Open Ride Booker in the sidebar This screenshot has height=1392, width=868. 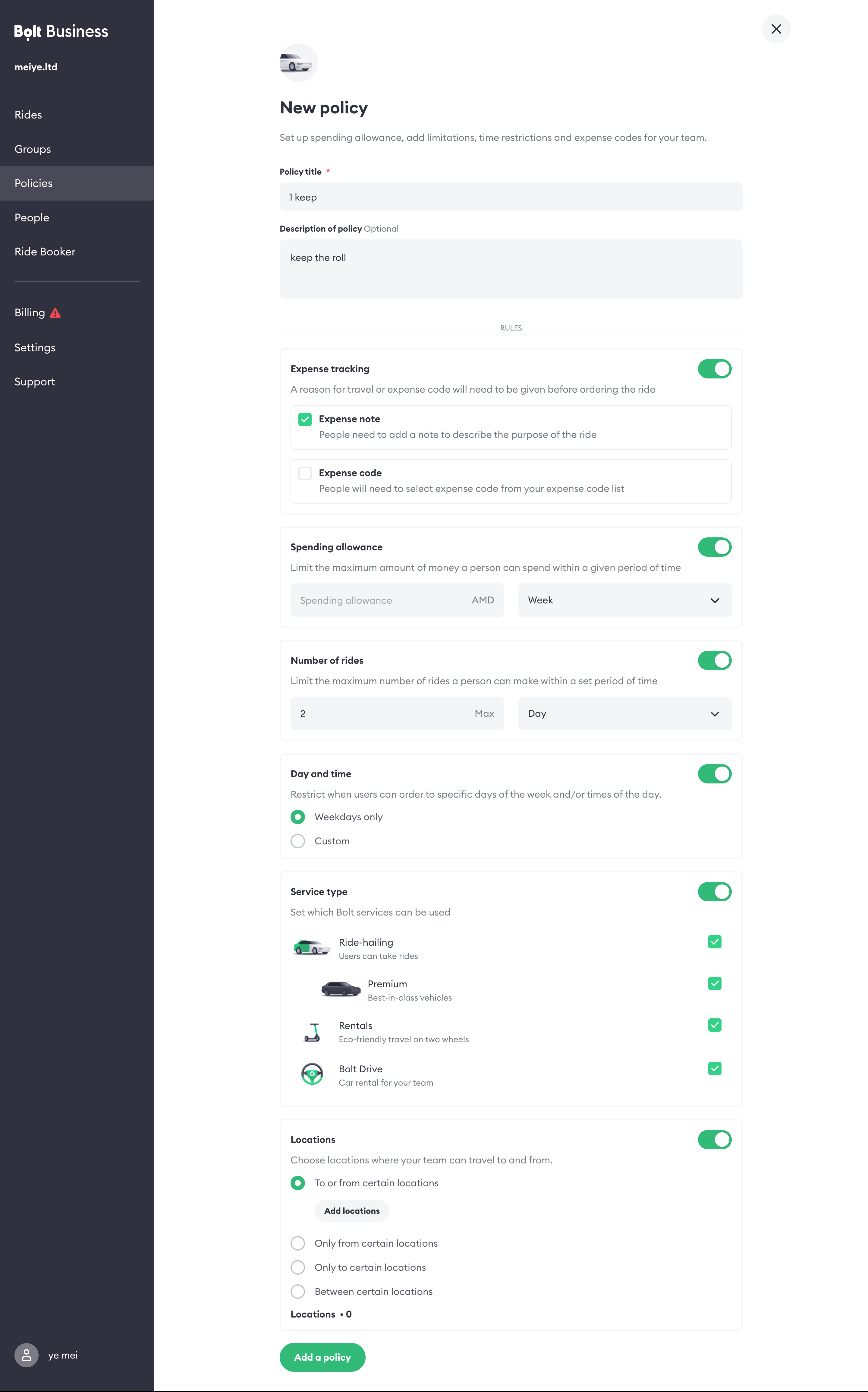77,252
